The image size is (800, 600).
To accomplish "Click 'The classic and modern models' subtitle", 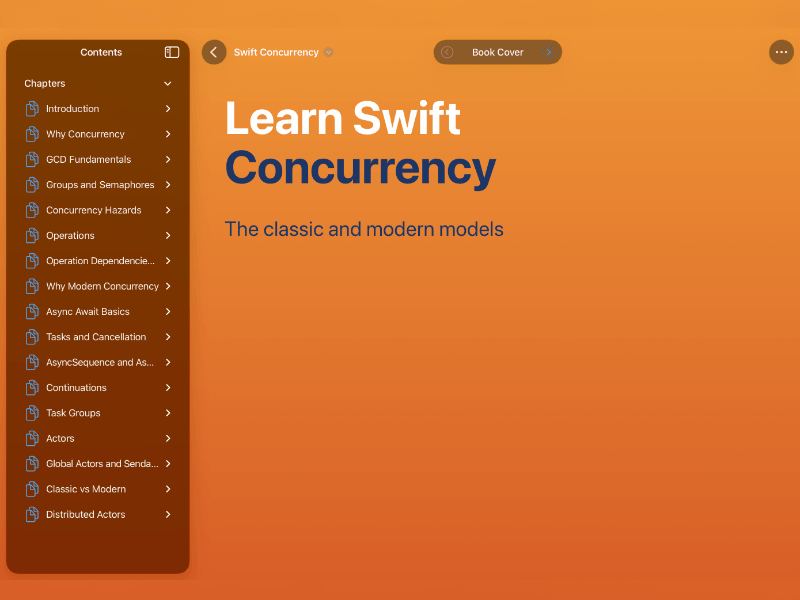I will tap(364, 229).
